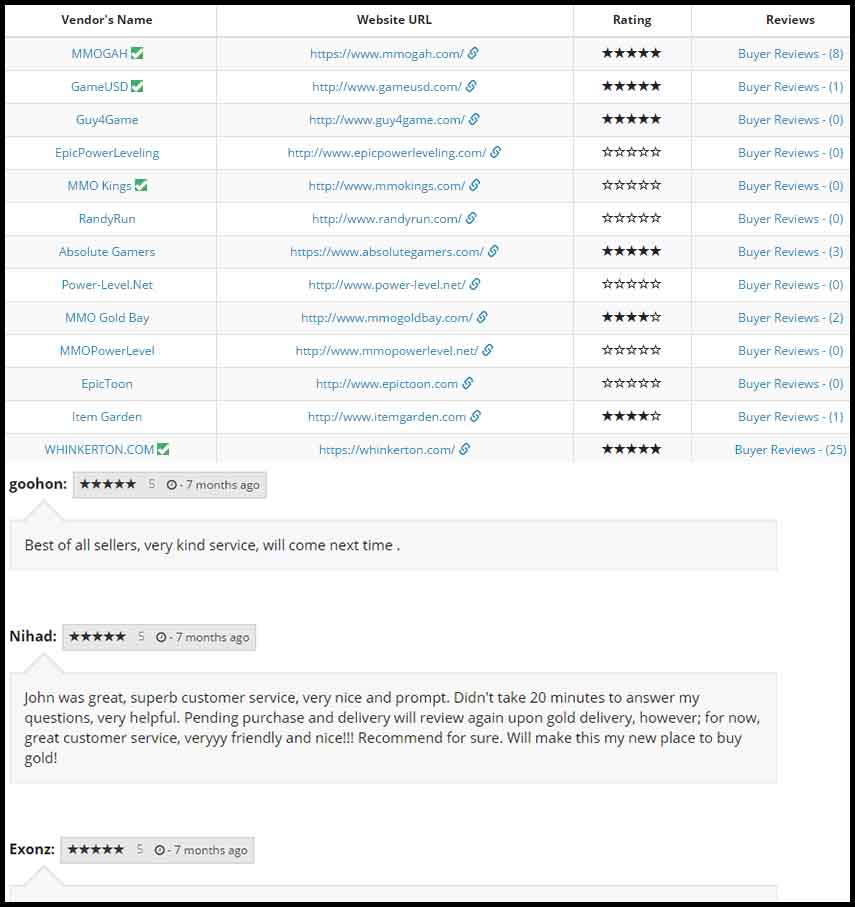Click the verified checkmark next to MMO Kings

(141, 185)
